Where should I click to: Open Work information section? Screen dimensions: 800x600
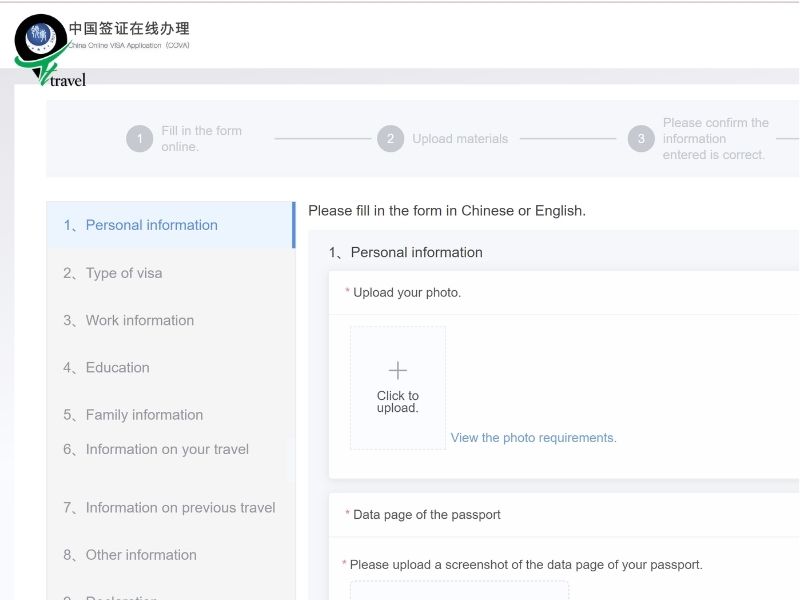pyautogui.click(x=139, y=320)
